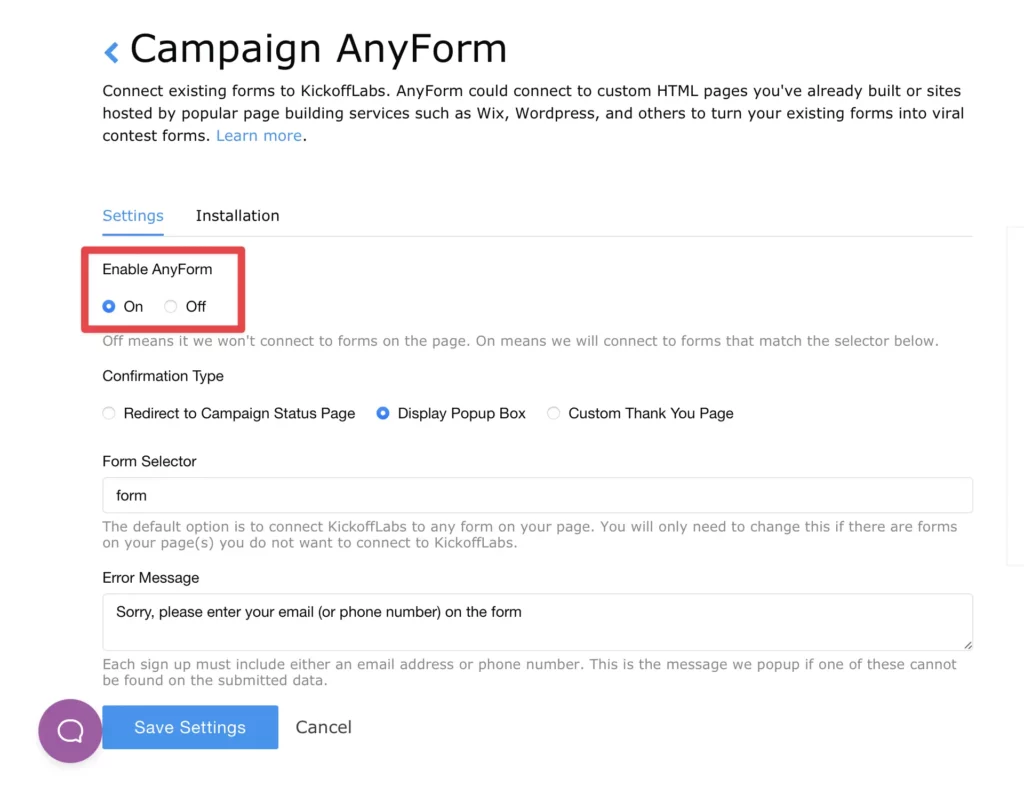Select the On radio for Enable AnyForm
This screenshot has width=1024, height=794.
click(x=109, y=306)
